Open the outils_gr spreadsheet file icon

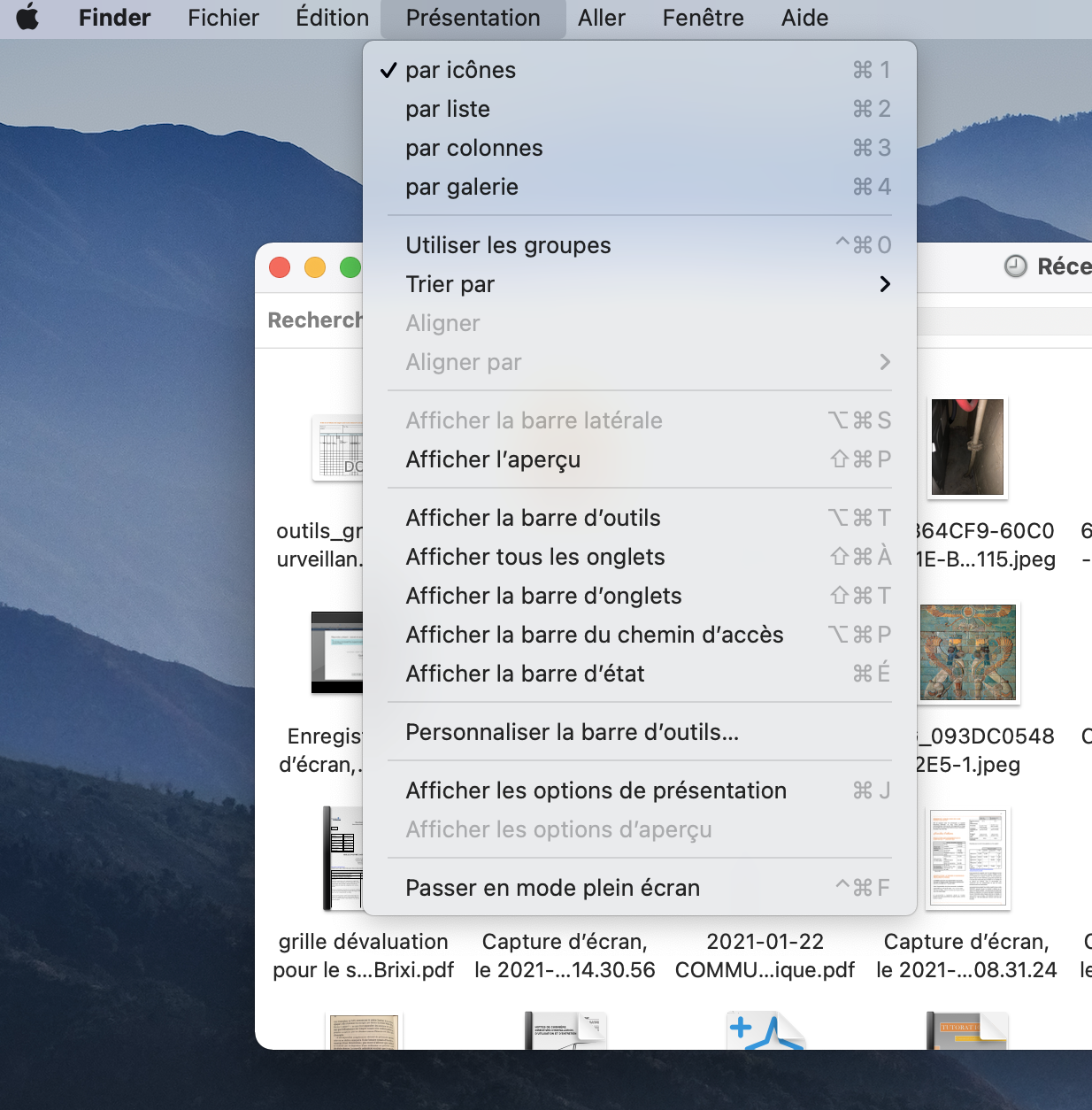339,449
